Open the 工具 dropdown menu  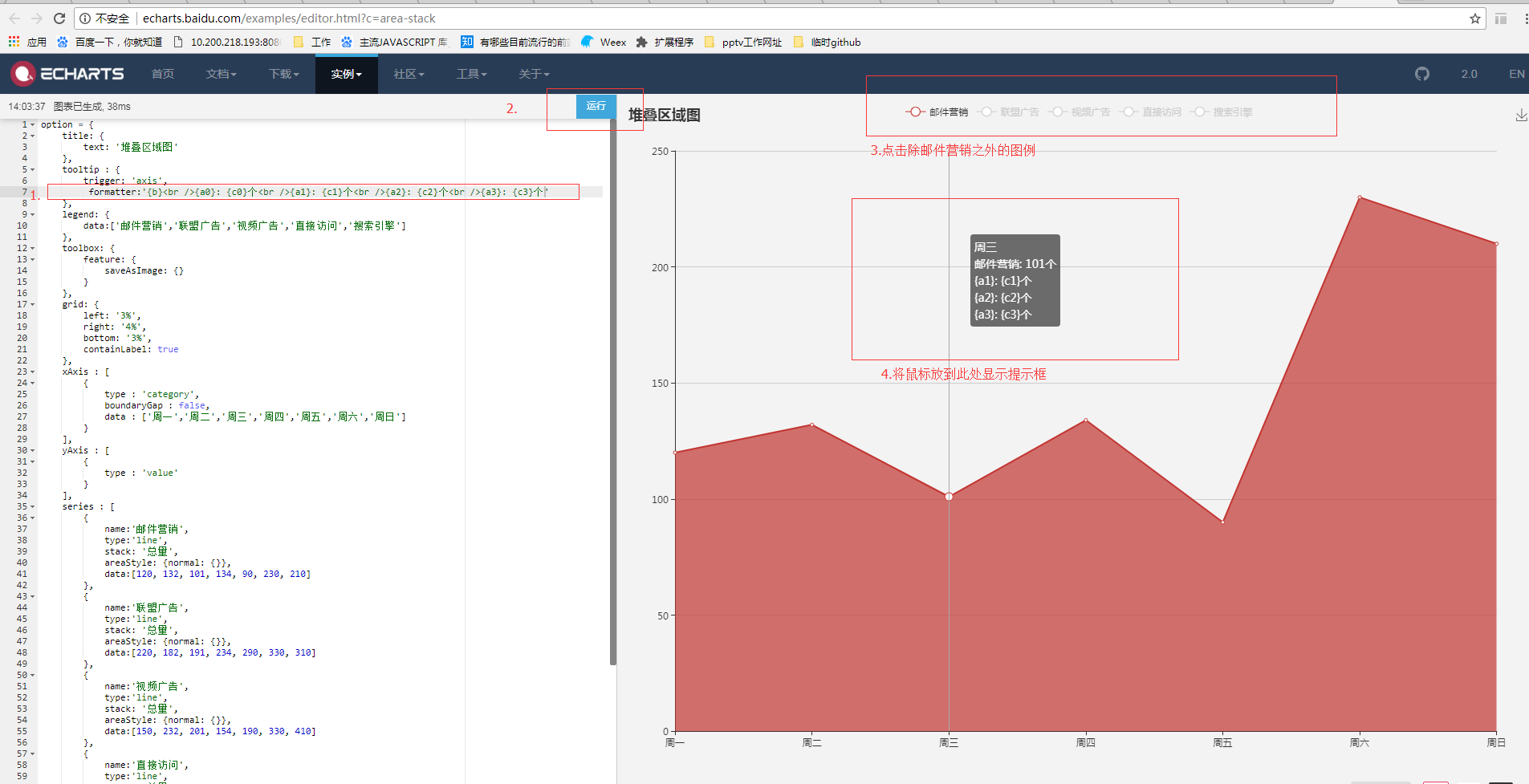click(x=472, y=74)
